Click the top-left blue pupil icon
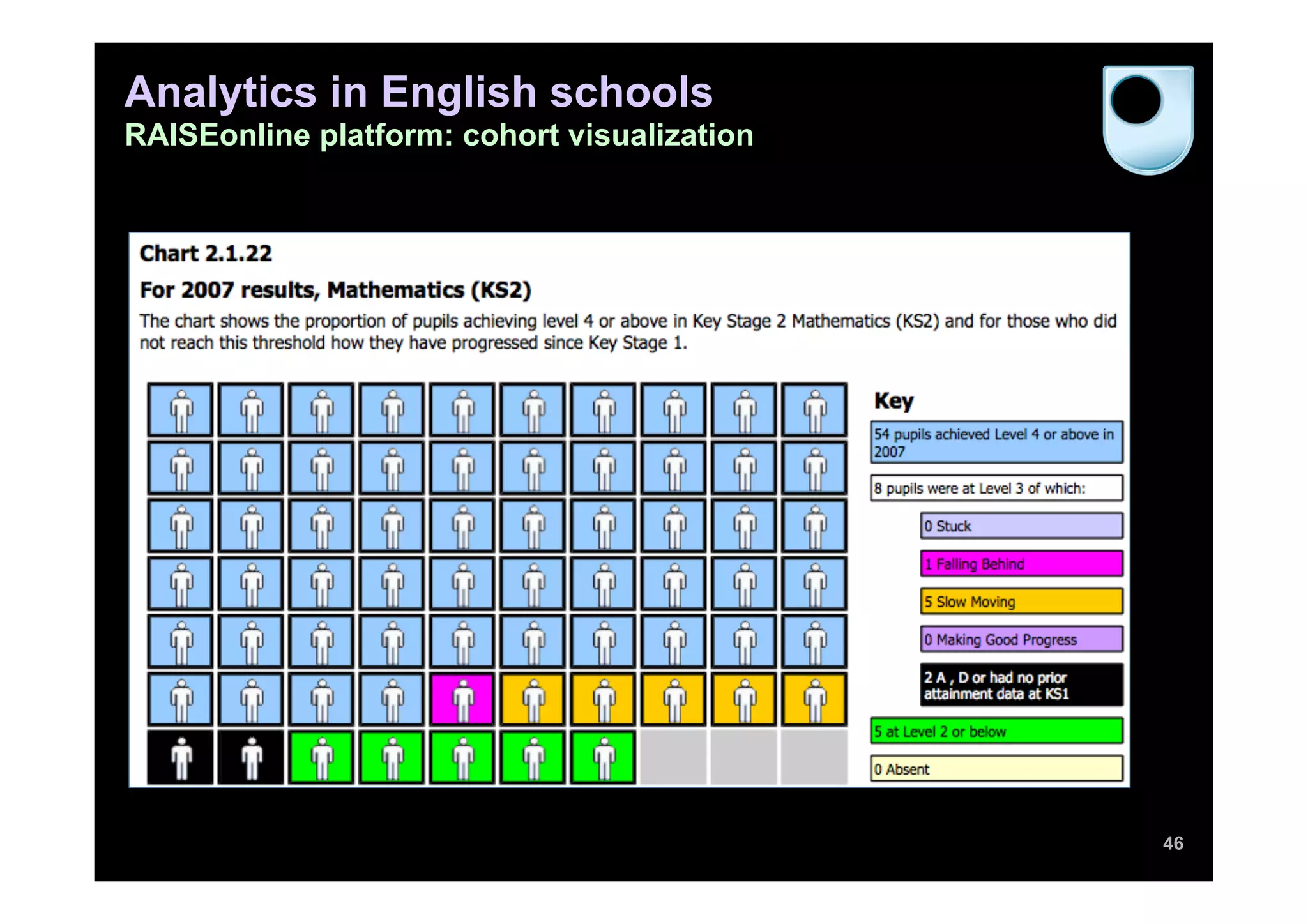 181,410
